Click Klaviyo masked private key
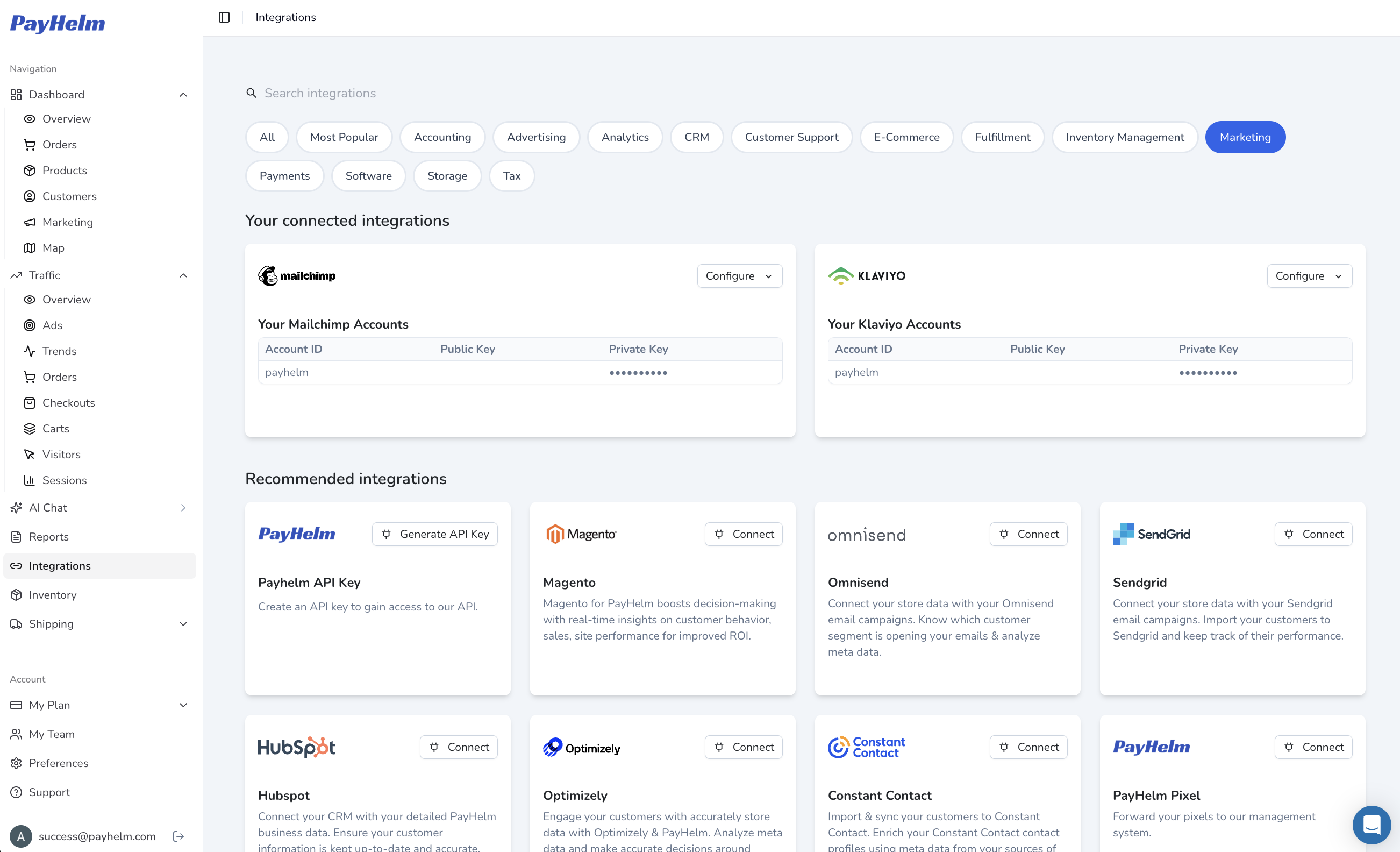Image resolution: width=1400 pixels, height=852 pixels. 1208,373
